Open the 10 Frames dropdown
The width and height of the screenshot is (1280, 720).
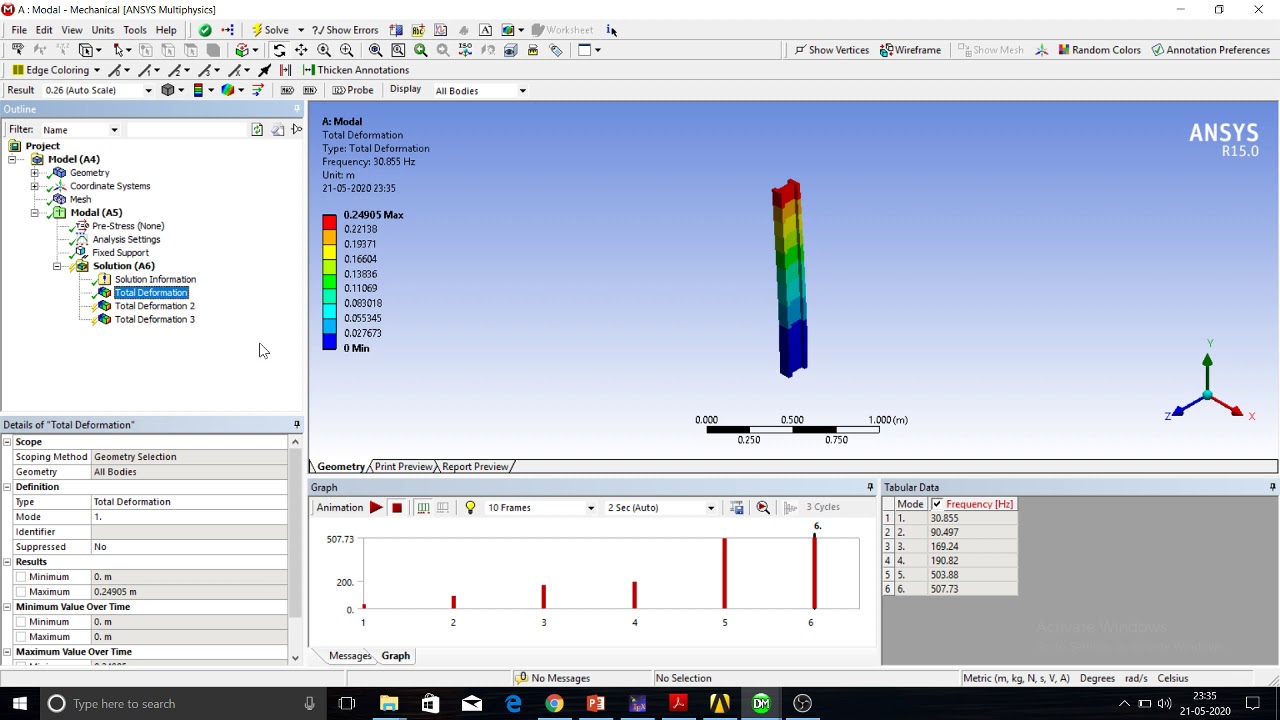pos(591,508)
